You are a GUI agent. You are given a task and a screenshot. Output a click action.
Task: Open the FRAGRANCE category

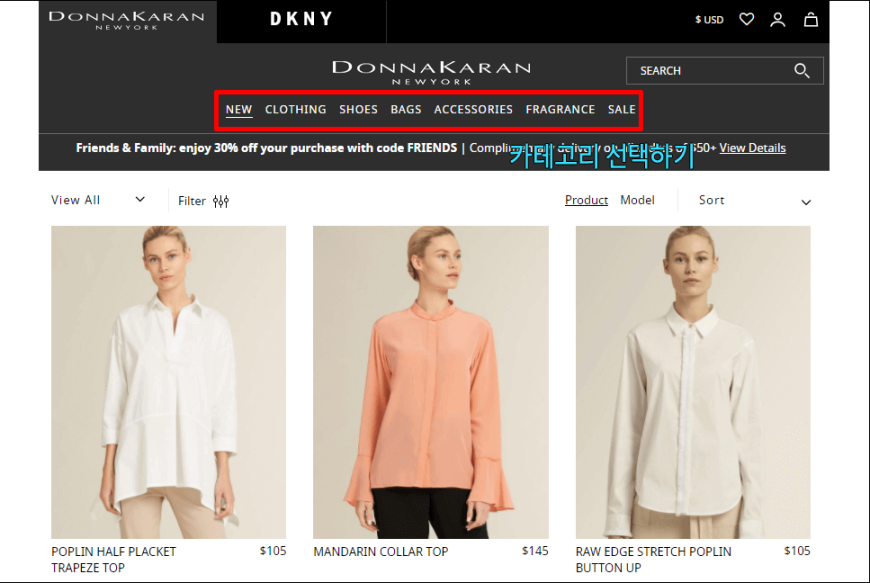(x=560, y=109)
